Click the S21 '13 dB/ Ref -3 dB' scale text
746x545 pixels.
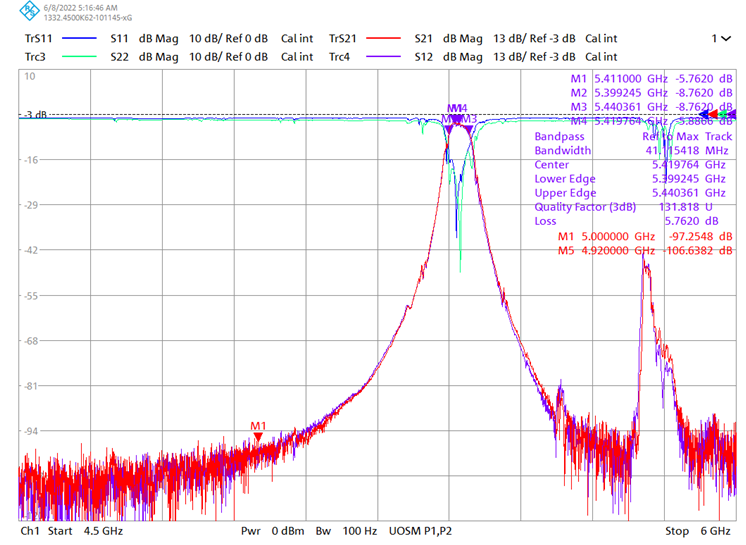point(534,39)
